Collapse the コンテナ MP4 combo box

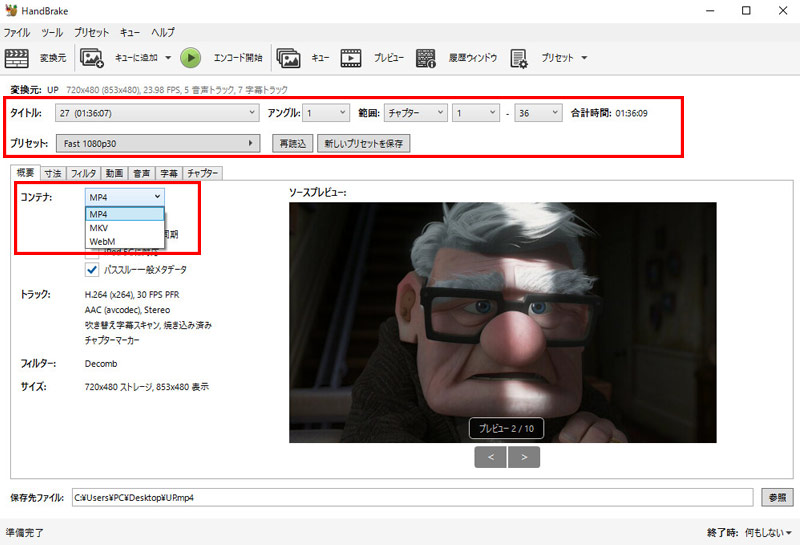[124, 197]
